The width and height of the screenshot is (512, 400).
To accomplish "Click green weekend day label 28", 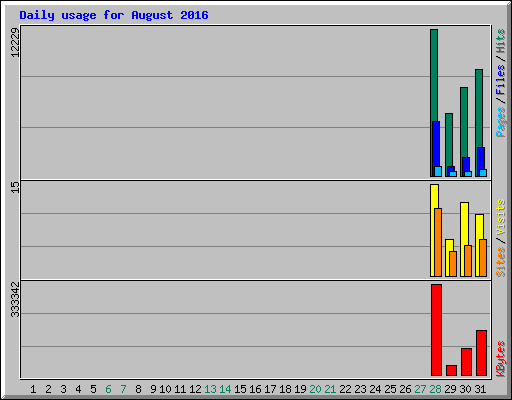I will tap(435, 389).
